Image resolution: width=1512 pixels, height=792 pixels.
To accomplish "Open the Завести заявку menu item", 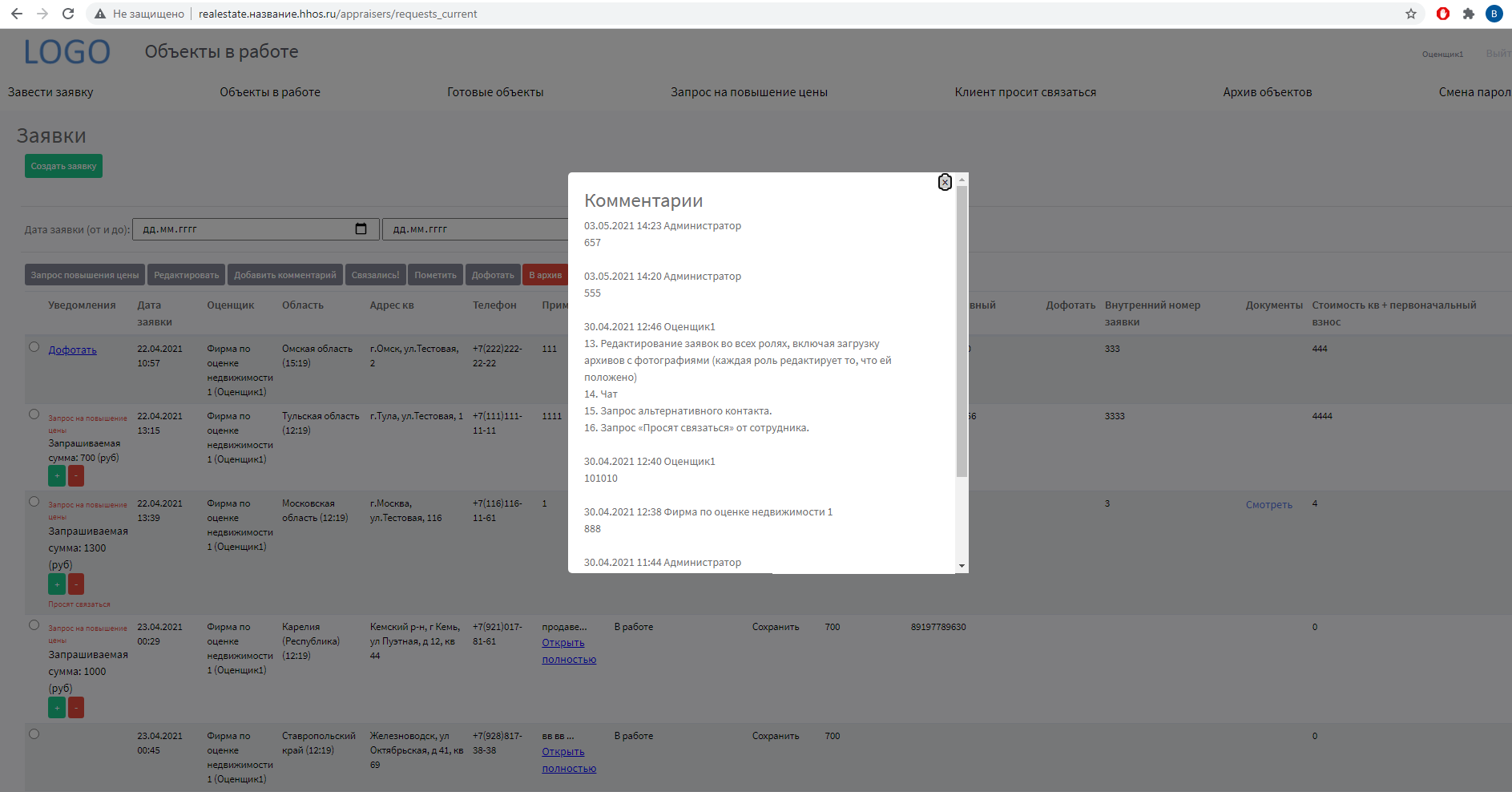I will point(50,92).
